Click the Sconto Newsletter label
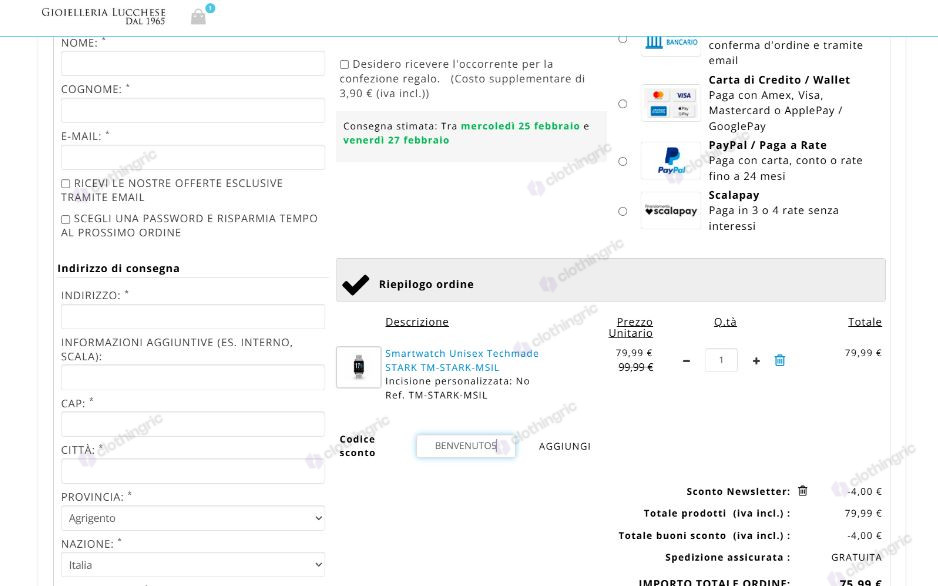Screen dimensions: 938x586 (x=738, y=492)
